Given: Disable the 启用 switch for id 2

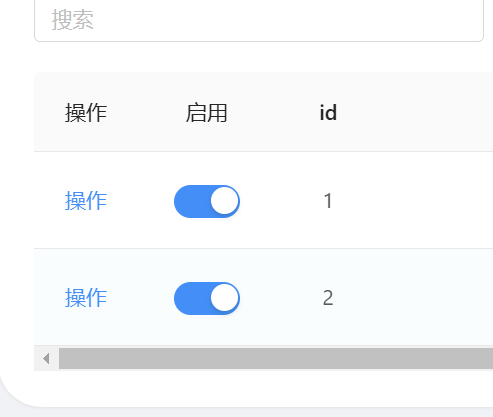Looking at the screenshot, I should [207, 298].
